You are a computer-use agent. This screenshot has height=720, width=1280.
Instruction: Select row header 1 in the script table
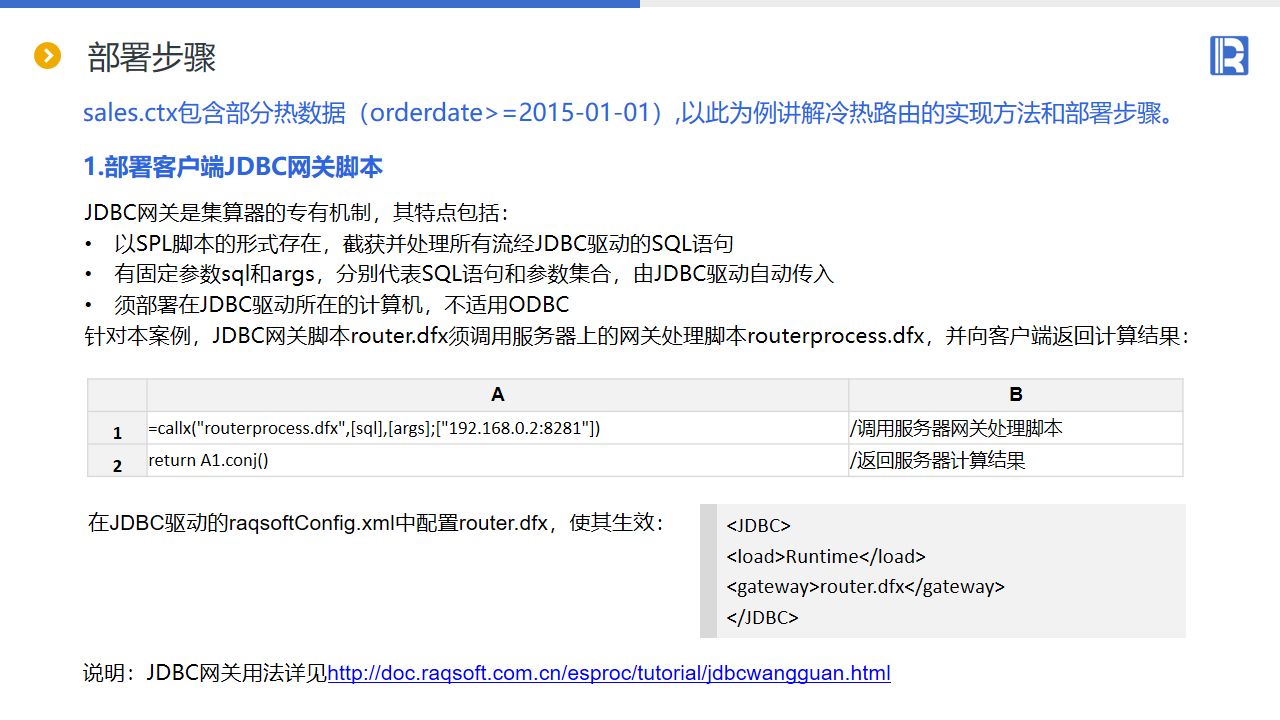117,429
